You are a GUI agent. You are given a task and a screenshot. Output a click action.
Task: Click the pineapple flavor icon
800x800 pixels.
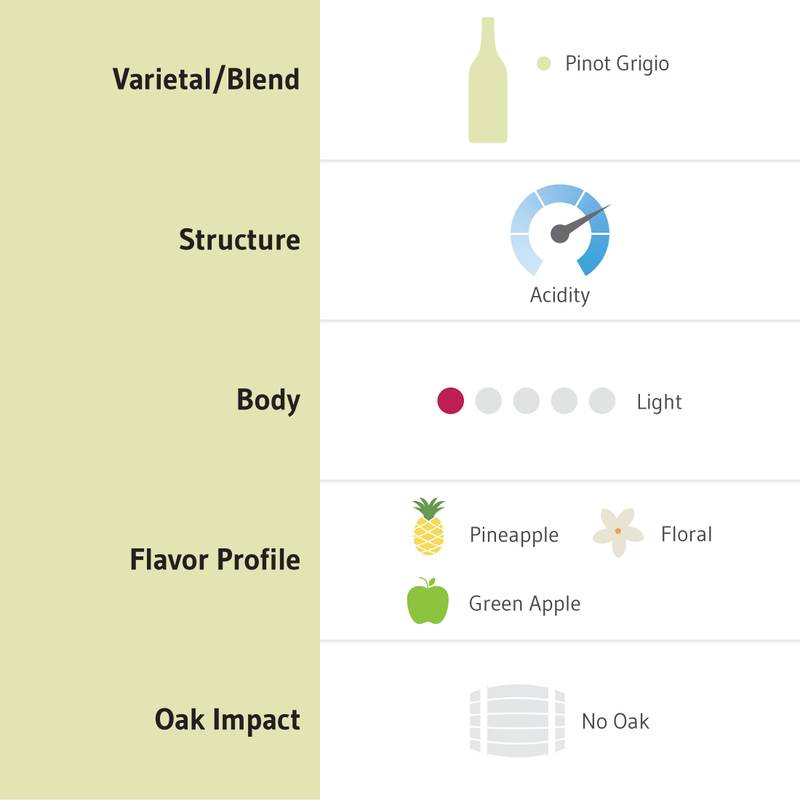[x=429, y=526]
